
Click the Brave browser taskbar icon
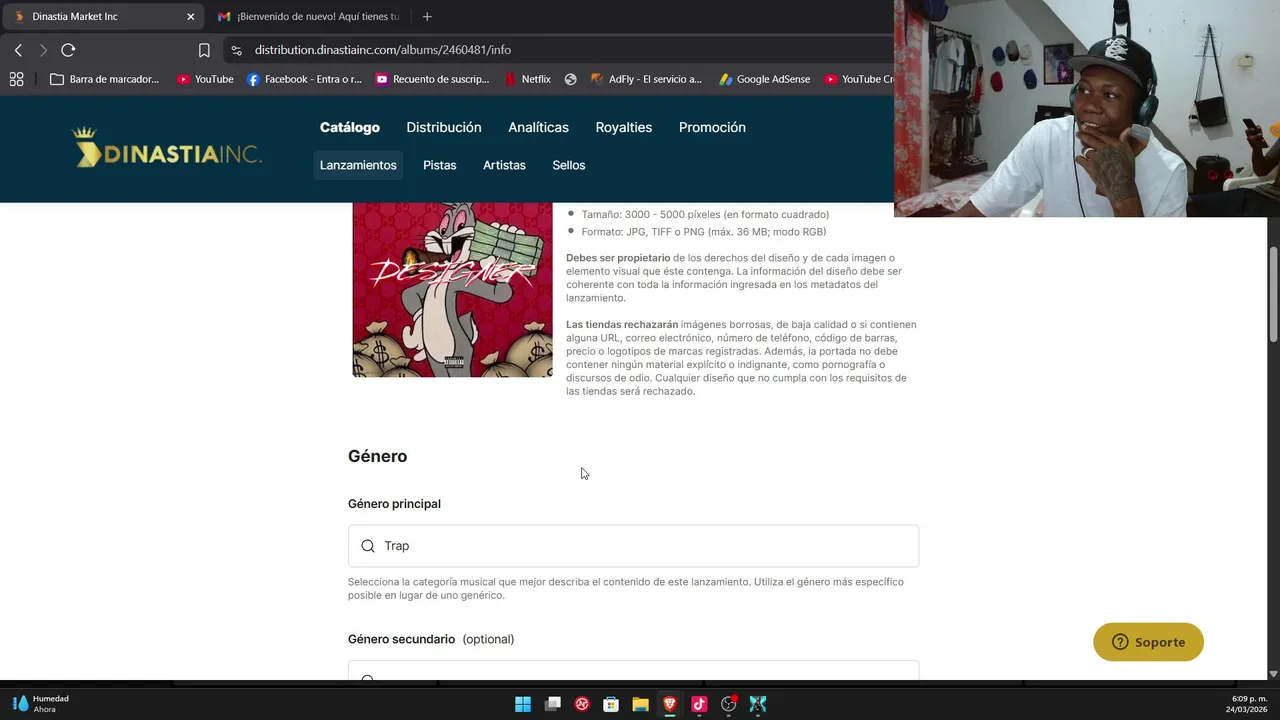pos(670,704)
